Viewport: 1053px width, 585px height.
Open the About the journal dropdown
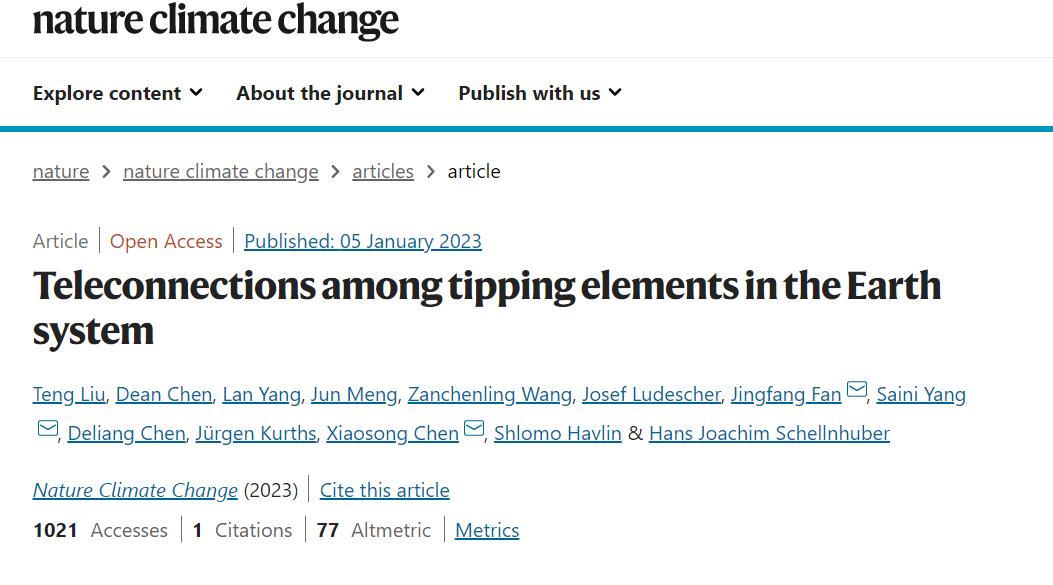(x=330, y=93)
